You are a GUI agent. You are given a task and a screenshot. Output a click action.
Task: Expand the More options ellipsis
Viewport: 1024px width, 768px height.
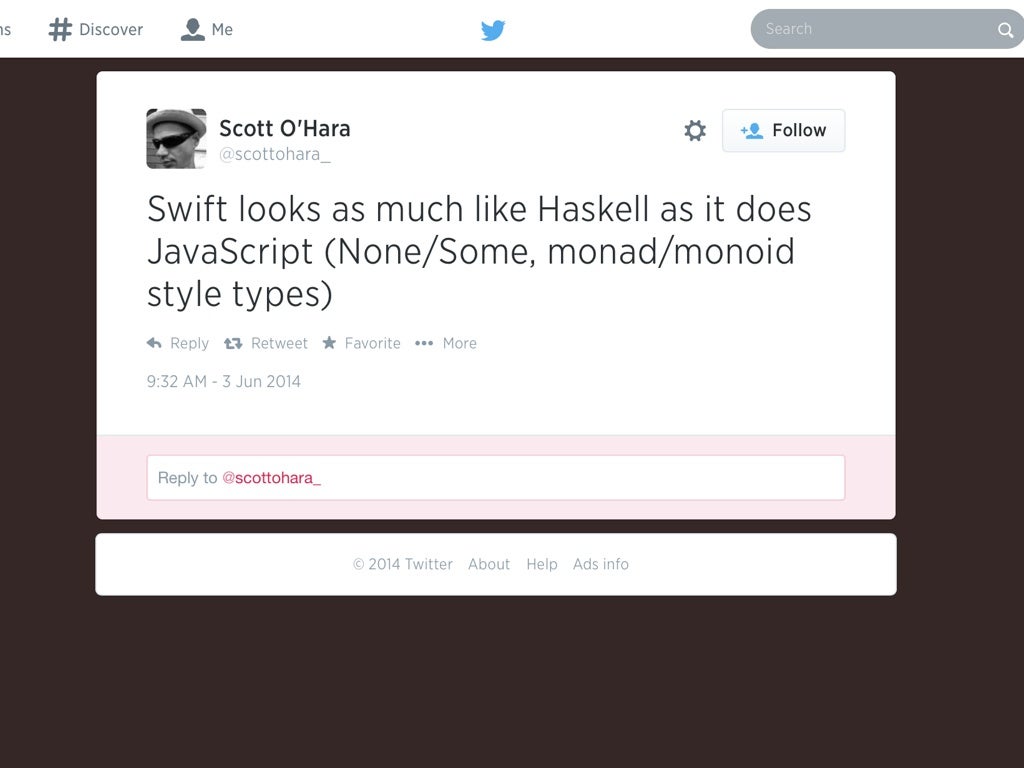(424, 343)
